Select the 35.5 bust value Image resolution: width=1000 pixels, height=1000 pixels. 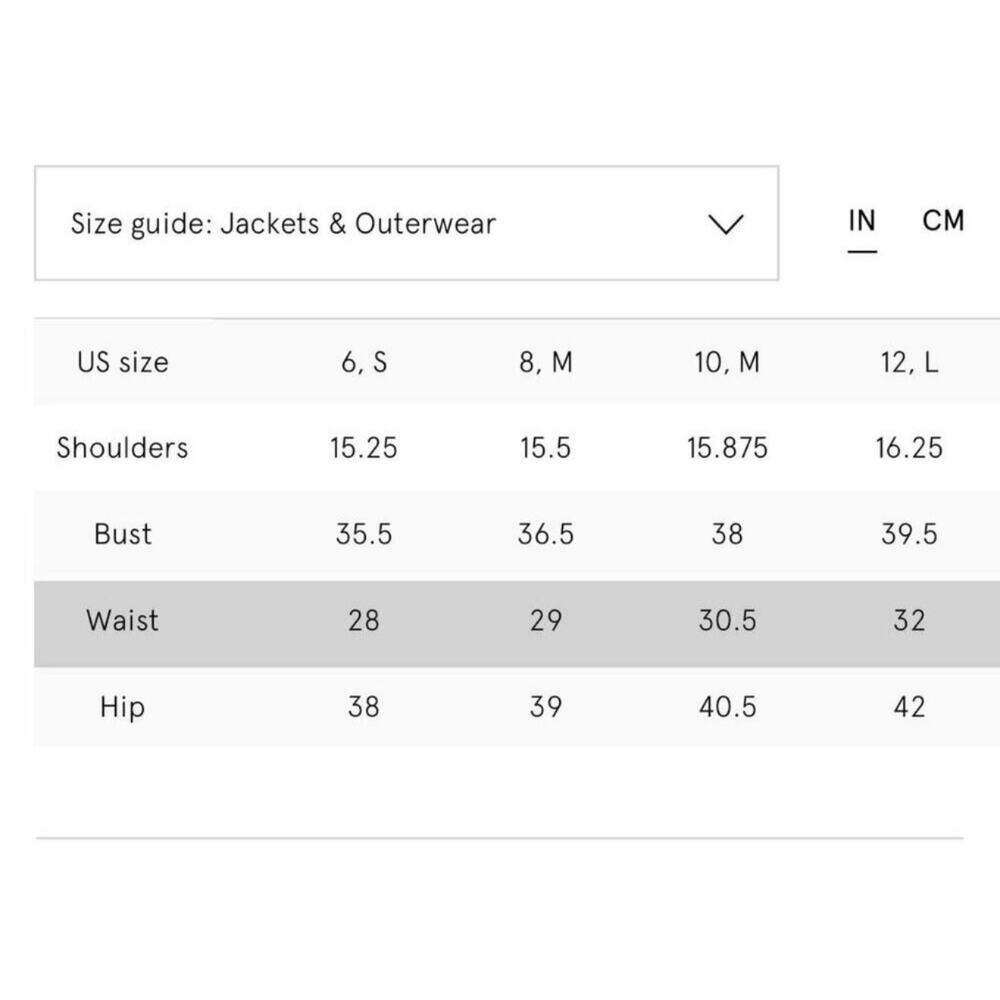(x=364, y=534)
